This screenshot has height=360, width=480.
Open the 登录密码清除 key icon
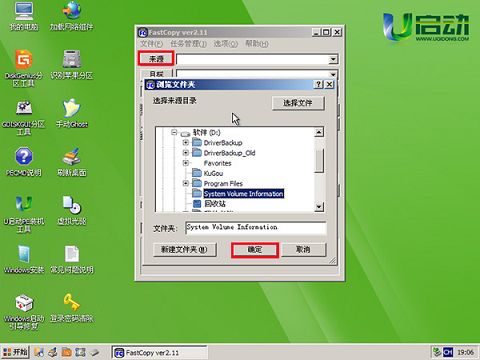(71, 307)
